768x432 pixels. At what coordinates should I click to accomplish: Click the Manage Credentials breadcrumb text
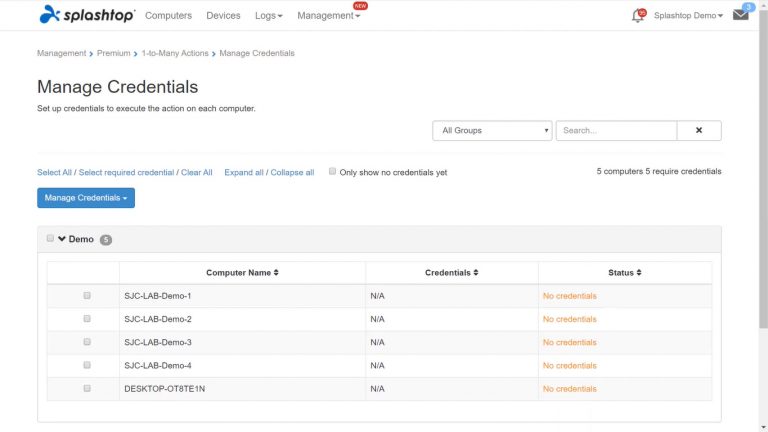(x=257, y=53)
